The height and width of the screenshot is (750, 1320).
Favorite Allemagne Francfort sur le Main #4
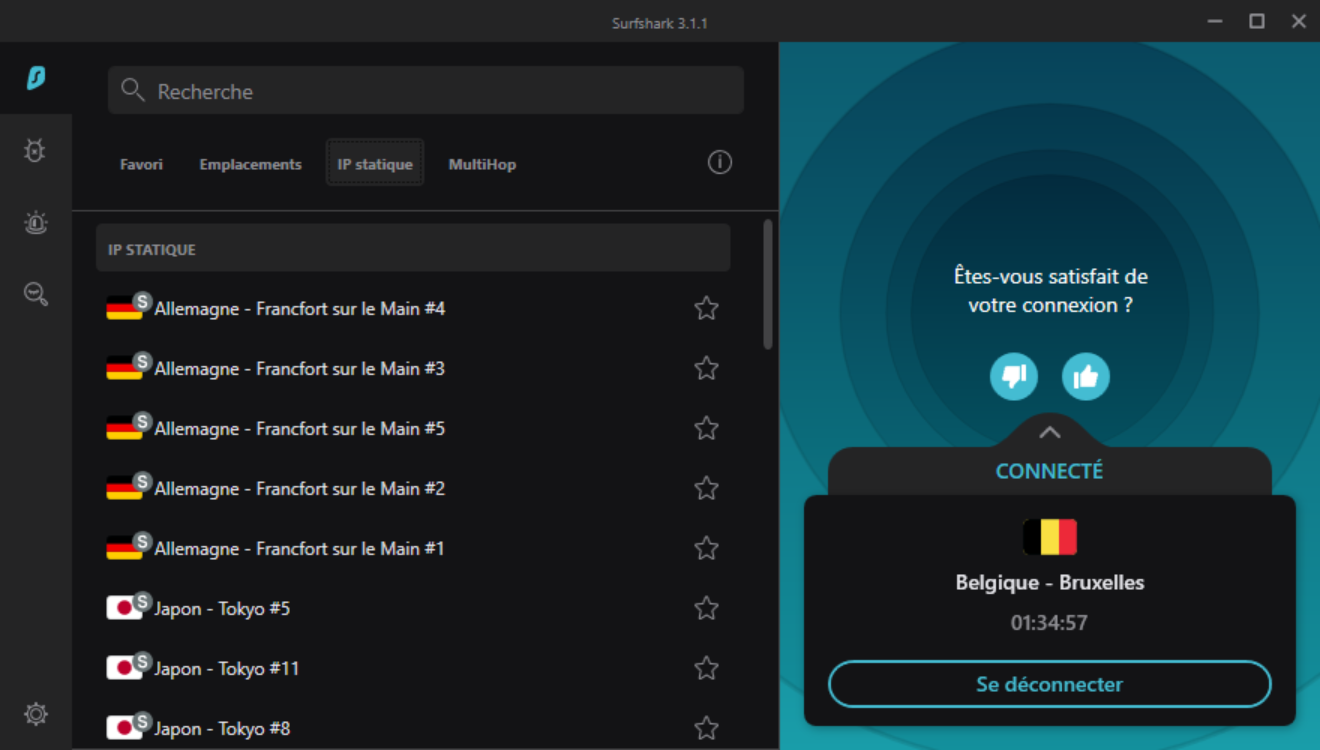coord(707,308)
